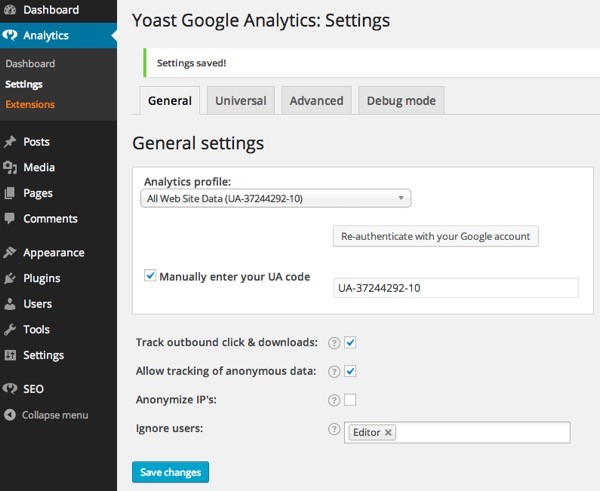Click the Tools wrench icon

coord(10,330)
